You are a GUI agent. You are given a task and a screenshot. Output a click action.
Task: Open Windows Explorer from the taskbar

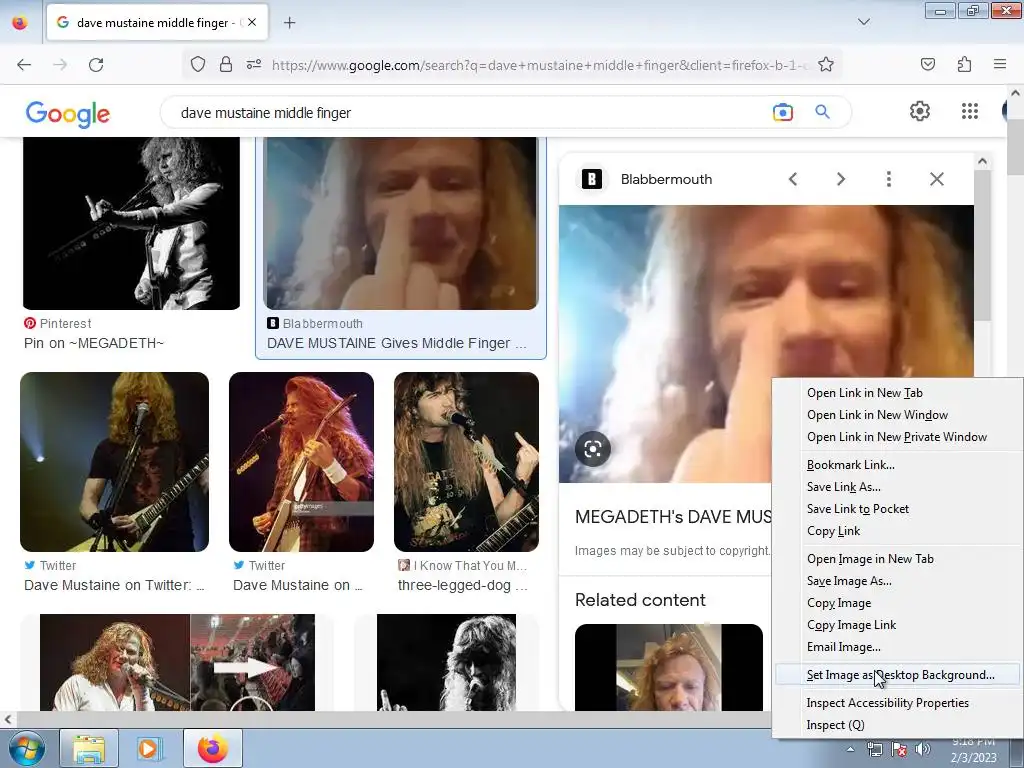(89, 748)
